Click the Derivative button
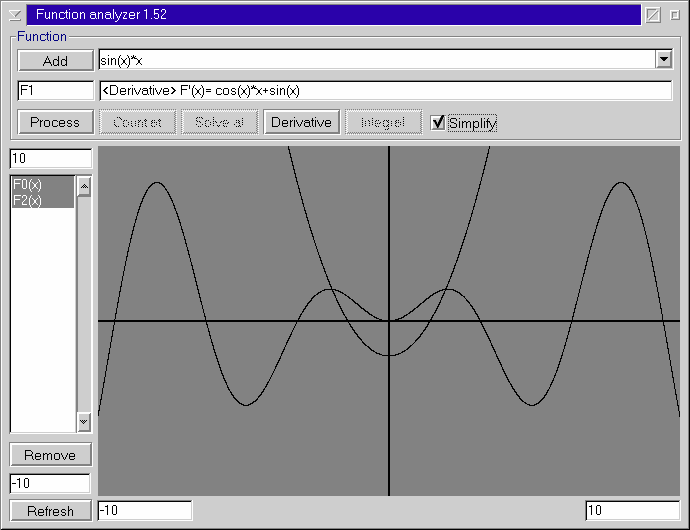This screenshot has height=530, width=690. point(301,122)
